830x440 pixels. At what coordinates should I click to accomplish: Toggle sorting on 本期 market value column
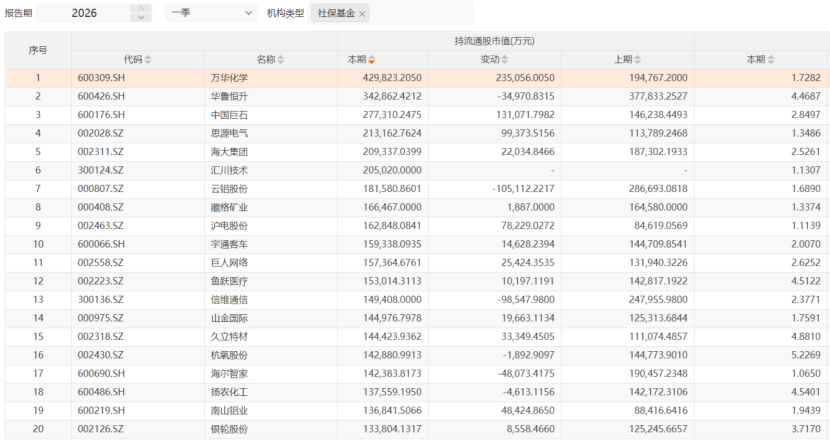[372, 60]
